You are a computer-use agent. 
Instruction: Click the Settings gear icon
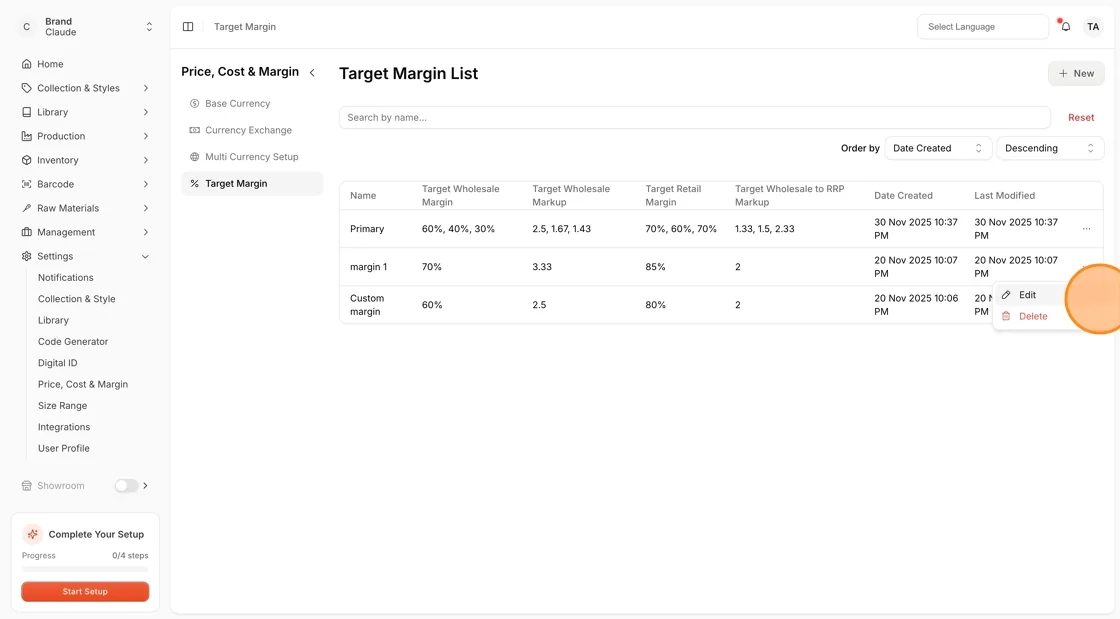pyautogui.click(x=26, y=256)
